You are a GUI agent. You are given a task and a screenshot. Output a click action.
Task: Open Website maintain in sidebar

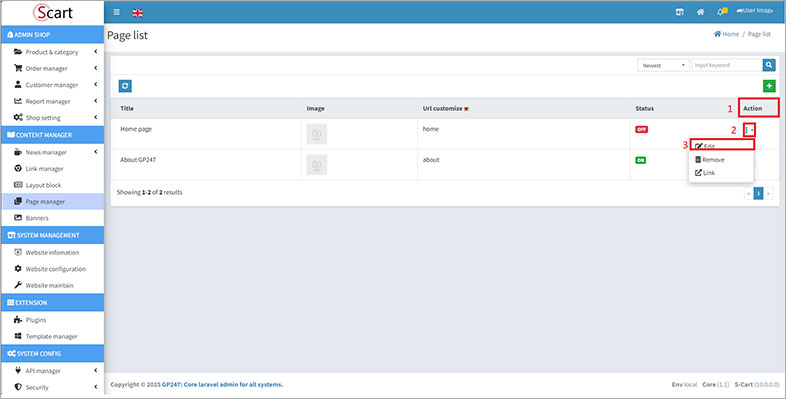(x=52, y=285)
